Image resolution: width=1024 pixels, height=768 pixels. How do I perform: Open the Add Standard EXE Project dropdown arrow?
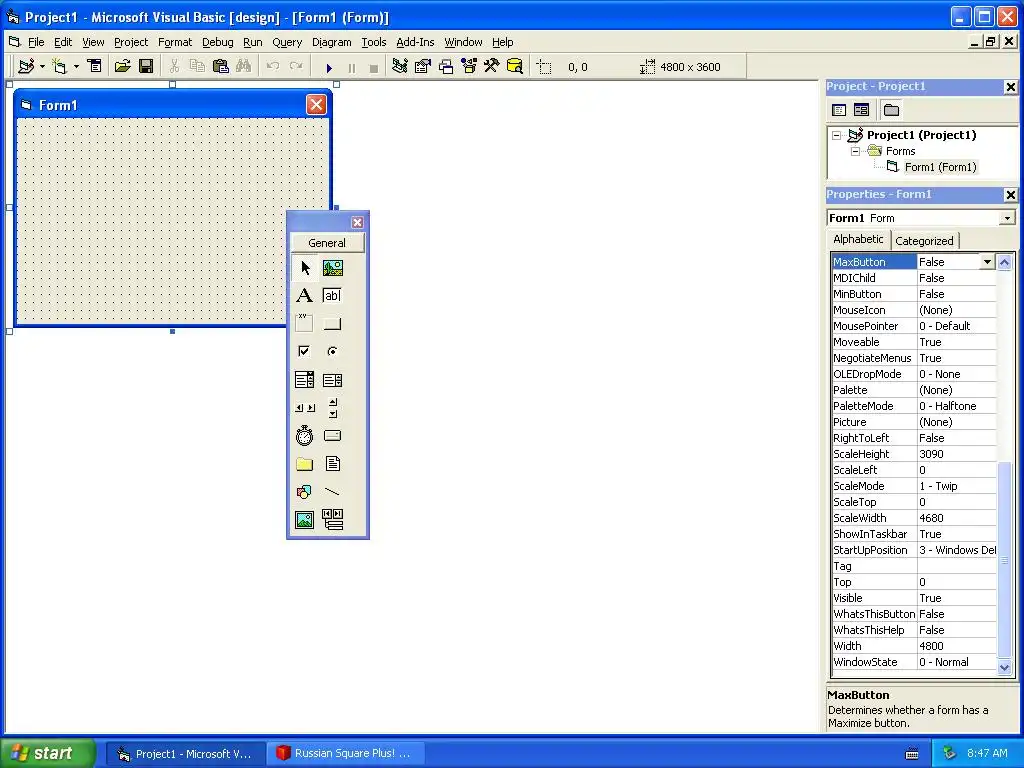tap(42, 67)
